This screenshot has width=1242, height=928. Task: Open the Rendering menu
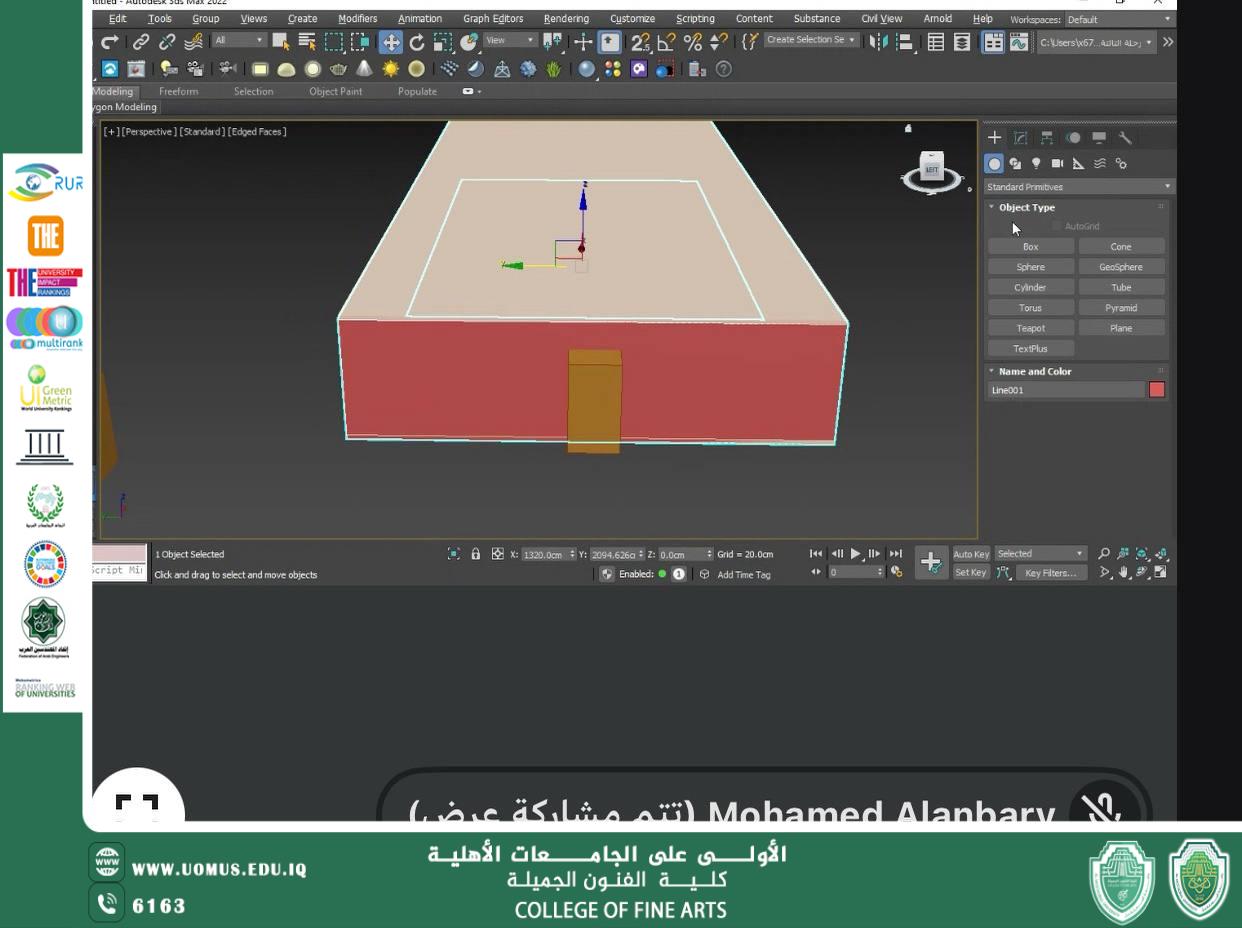coord(566,18)
